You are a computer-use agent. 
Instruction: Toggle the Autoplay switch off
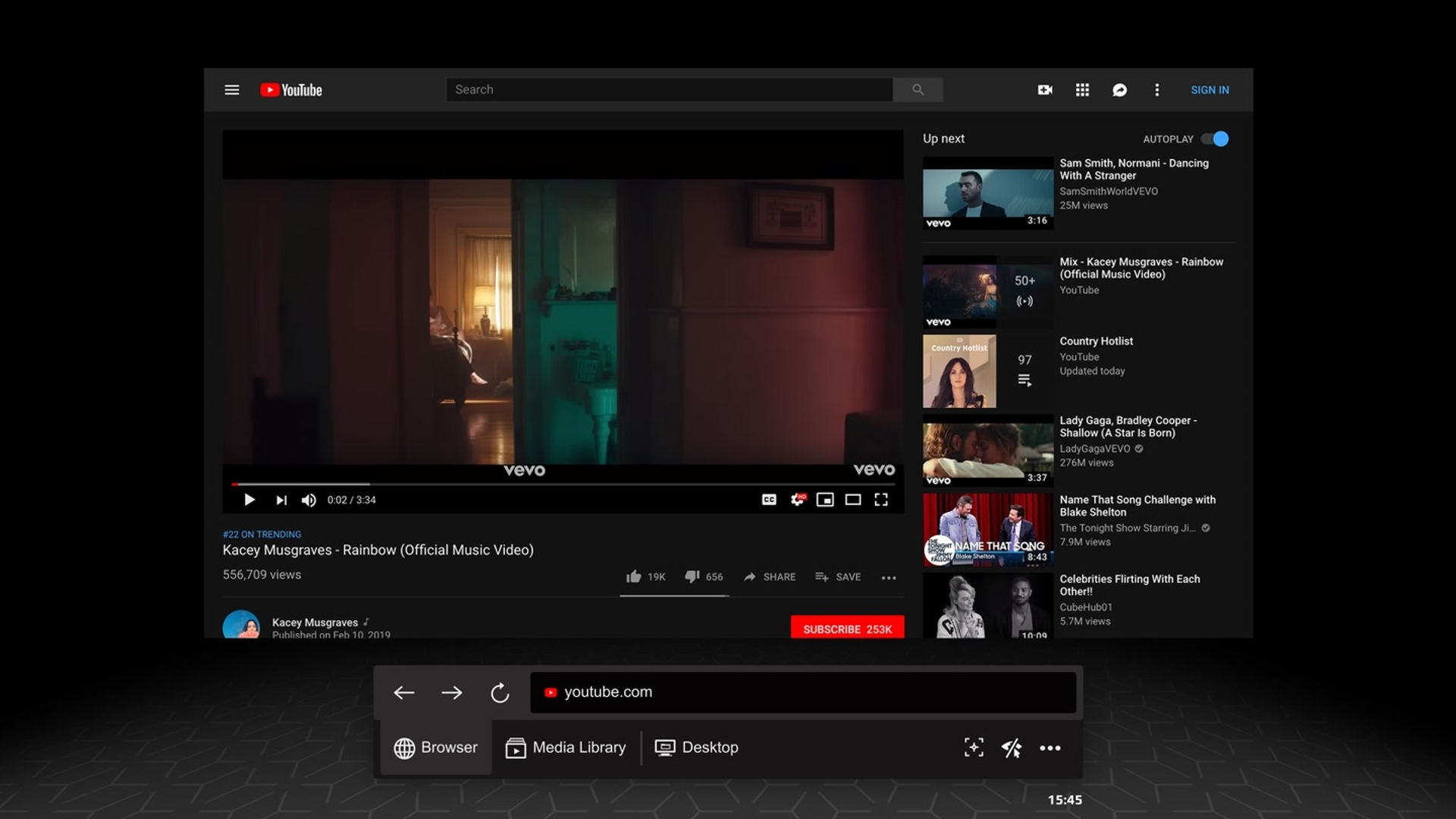point(1215,139)
